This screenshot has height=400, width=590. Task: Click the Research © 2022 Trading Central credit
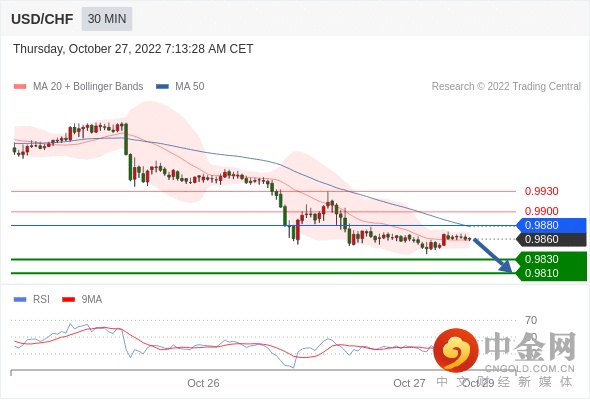click(x=506, y=86)
